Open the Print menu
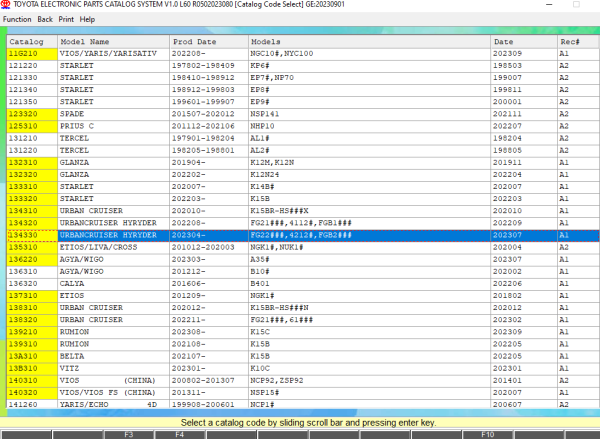This screenshot has width=600, height=439. 66,19
